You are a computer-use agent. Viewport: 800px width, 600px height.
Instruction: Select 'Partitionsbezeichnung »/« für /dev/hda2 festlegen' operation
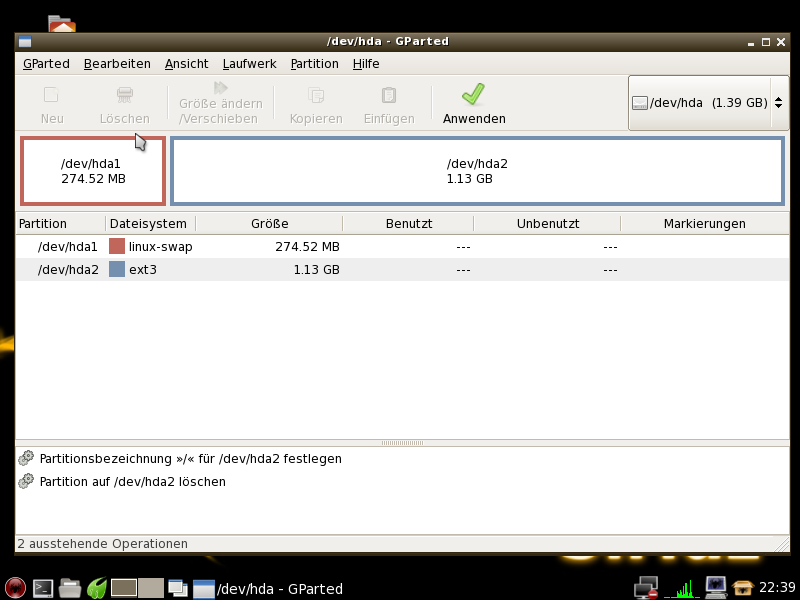[x=190, y=459]
